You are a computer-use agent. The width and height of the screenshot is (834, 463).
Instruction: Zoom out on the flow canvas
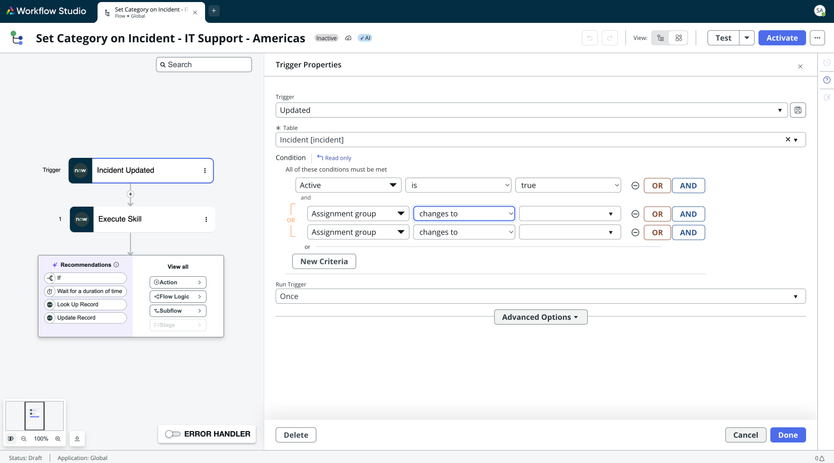click(x=24, y=439)
